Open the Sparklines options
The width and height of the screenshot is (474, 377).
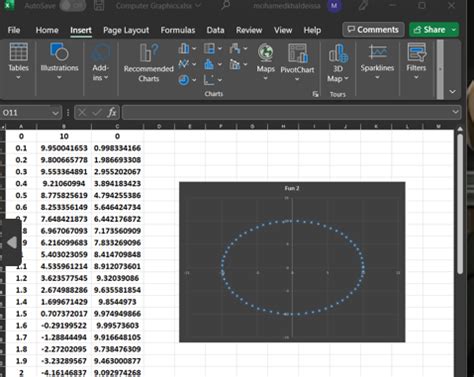377,61
